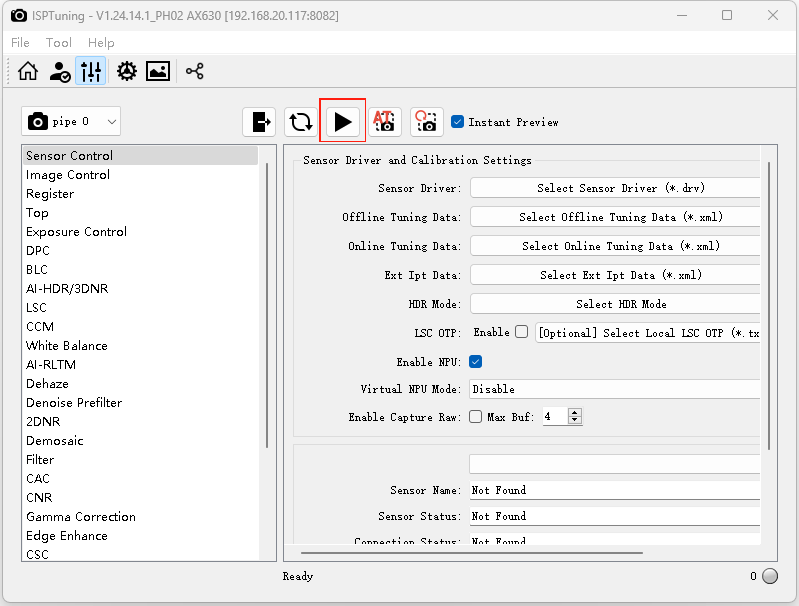Viewport: 799px width, 606px height.
Task: Increase the Max Buf value with up arrow
Action: (575, 412)
